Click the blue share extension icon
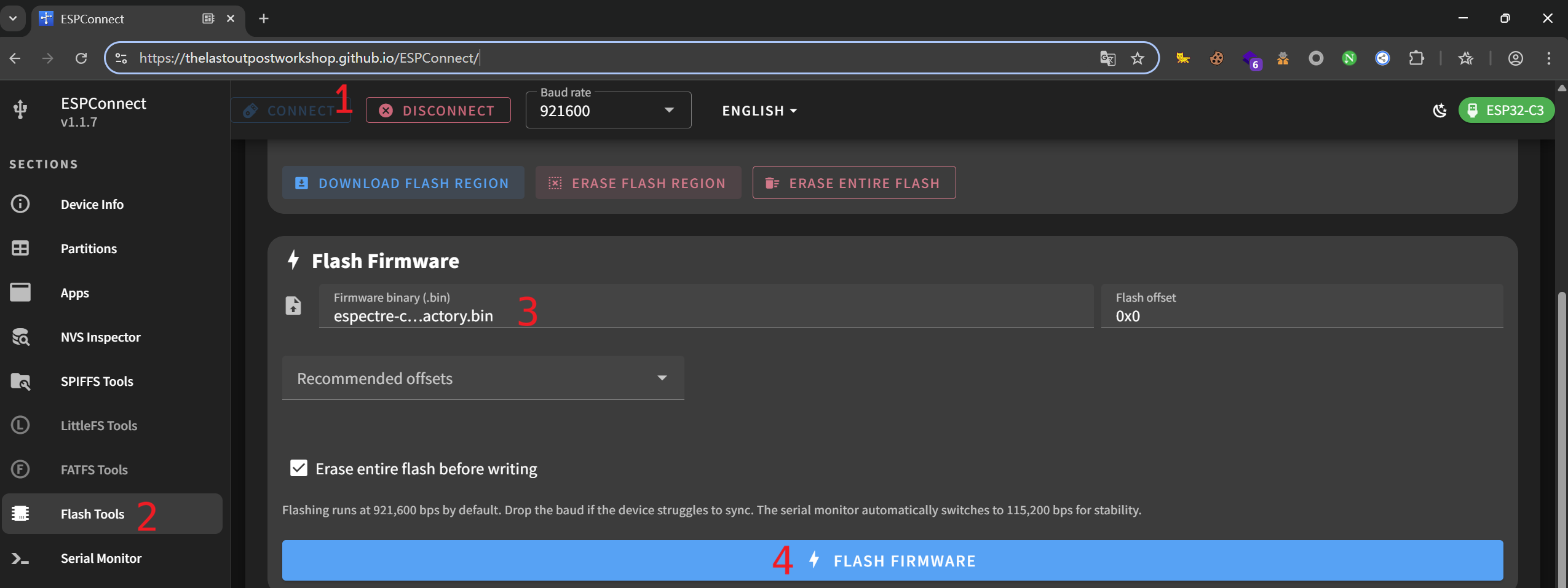 tap(1382, 58)
